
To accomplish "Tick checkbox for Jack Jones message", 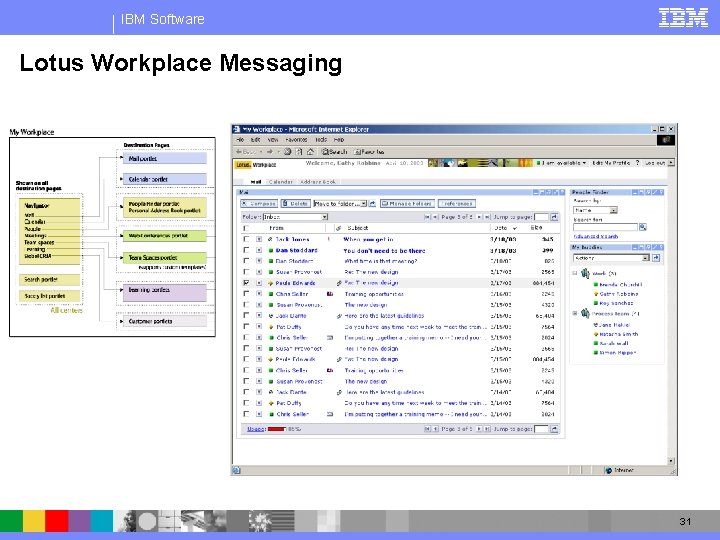I will [x=247, y=239].
